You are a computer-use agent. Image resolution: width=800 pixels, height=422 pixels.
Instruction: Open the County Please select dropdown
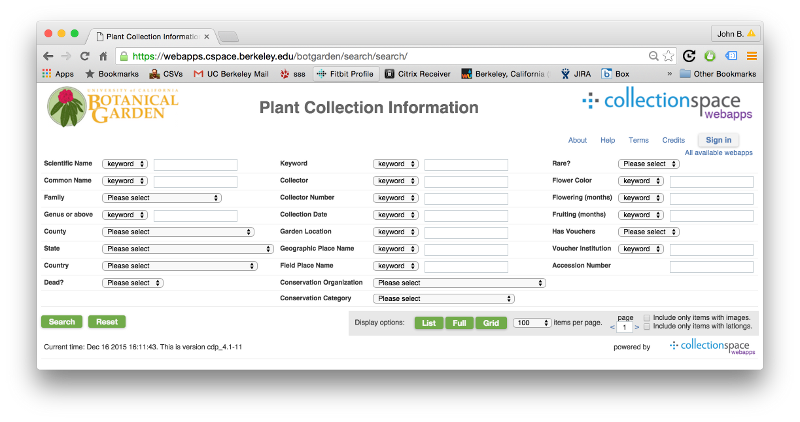coord(178,232)
